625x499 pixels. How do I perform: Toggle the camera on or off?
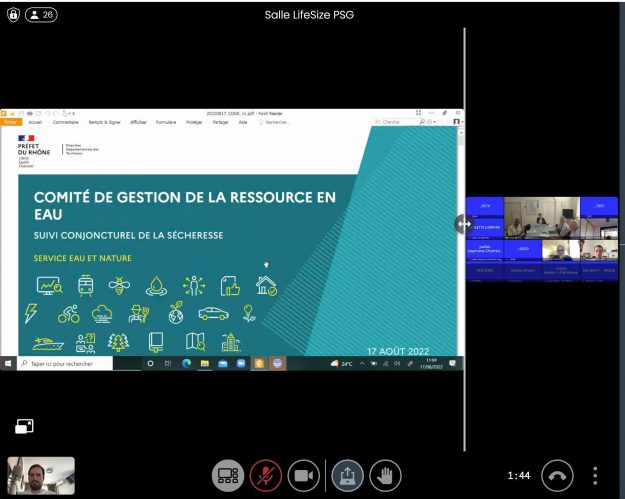303,475
